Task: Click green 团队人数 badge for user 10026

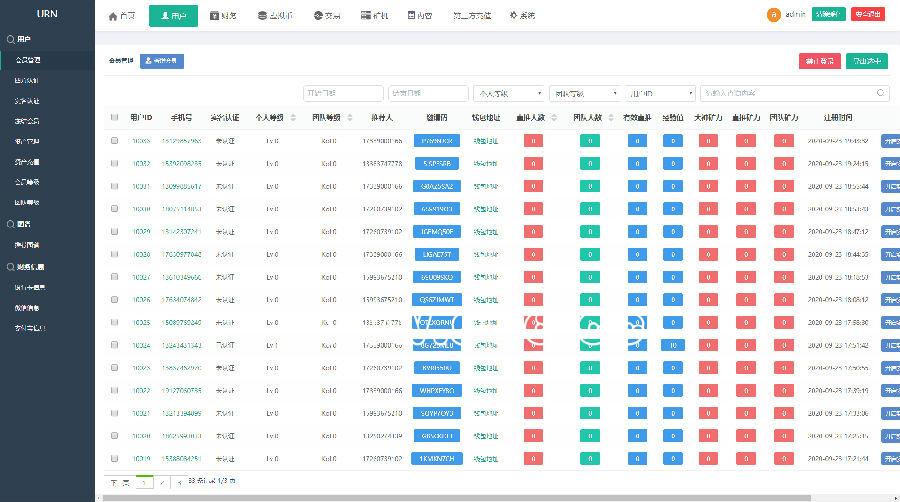Action: [x=589, y=299]
